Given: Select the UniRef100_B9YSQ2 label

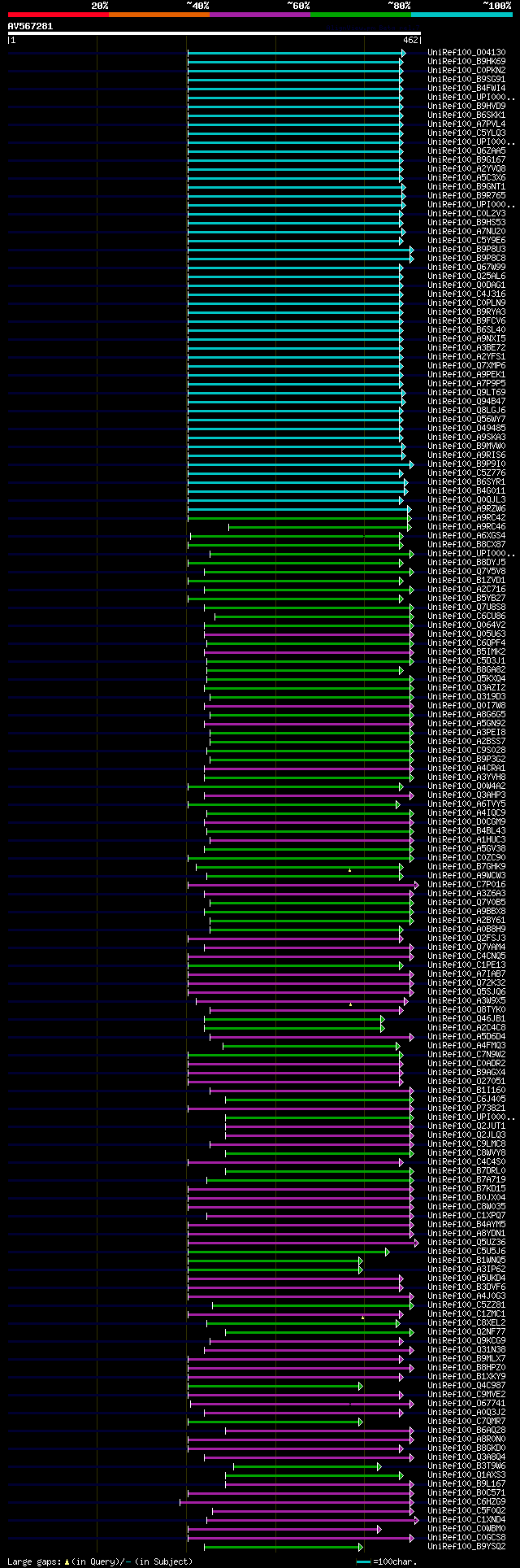Looking at the screenshot, I should (466, 1546).
